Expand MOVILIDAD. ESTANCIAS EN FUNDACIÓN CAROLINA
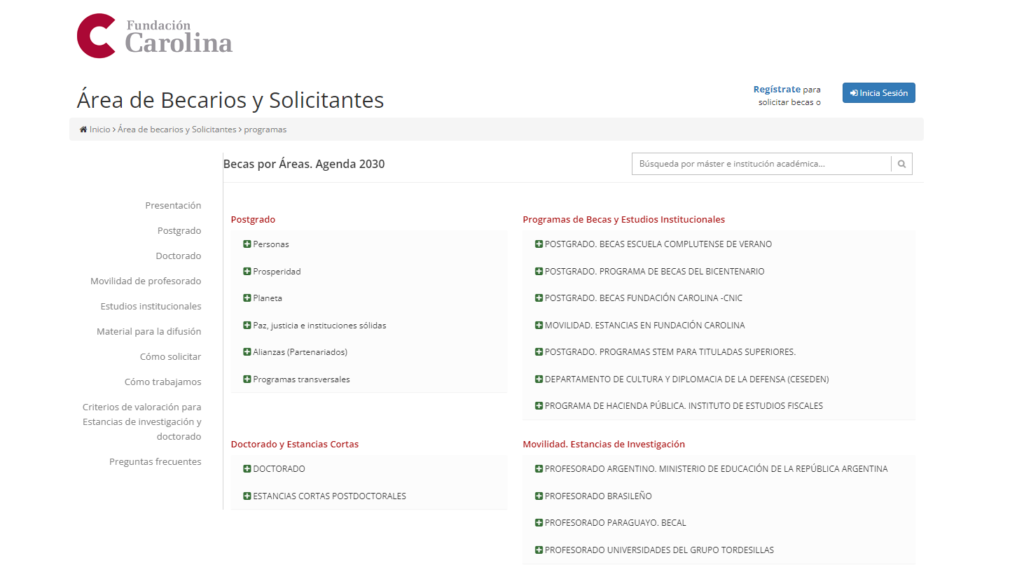The image size is (1024, 579). pos(640,325)
